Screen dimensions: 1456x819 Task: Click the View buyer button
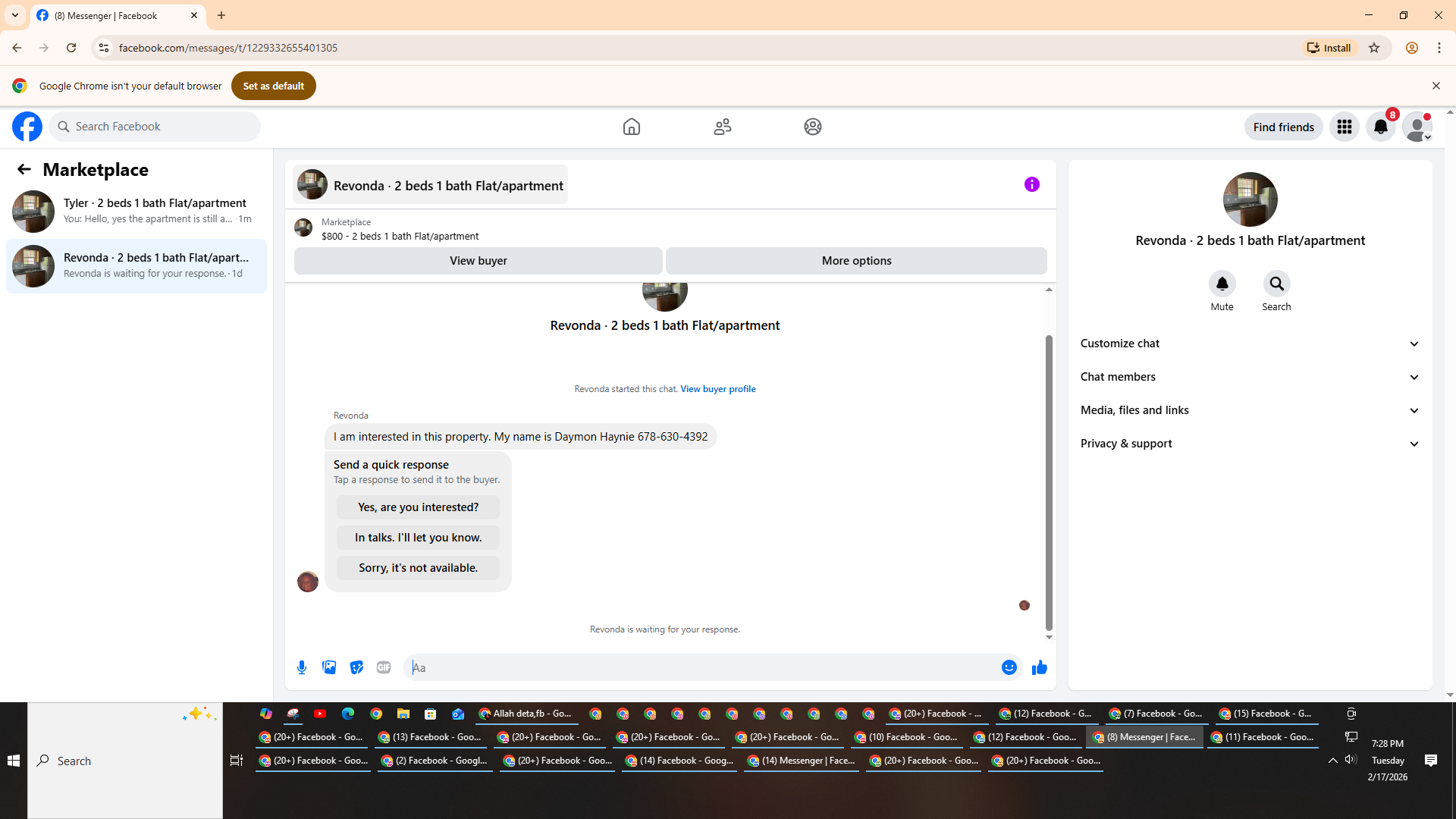(x=478, y=261)
